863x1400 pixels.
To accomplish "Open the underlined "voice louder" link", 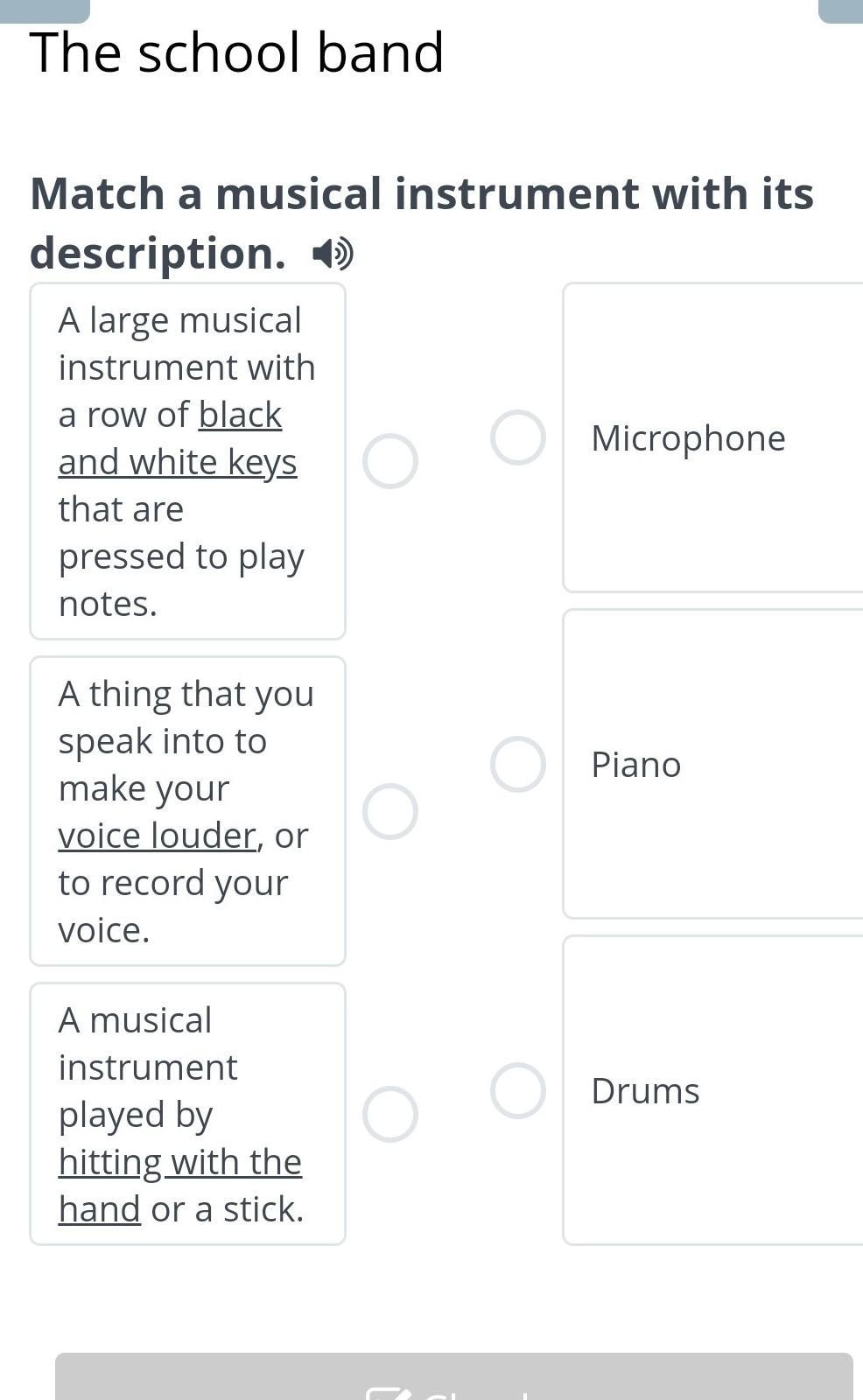I will [x=157, y=836].
